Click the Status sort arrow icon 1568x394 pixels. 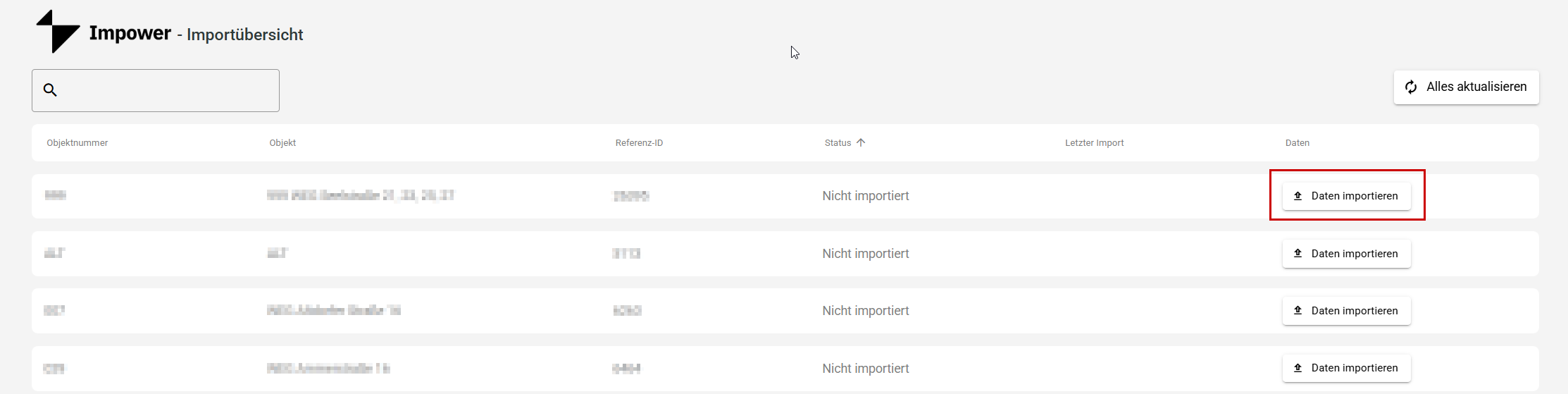tap(861, 142)
